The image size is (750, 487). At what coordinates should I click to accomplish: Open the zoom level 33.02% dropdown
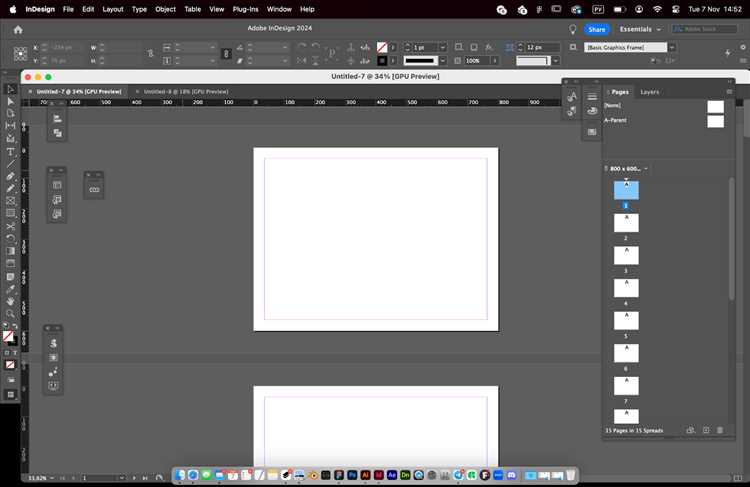[52, 478]
